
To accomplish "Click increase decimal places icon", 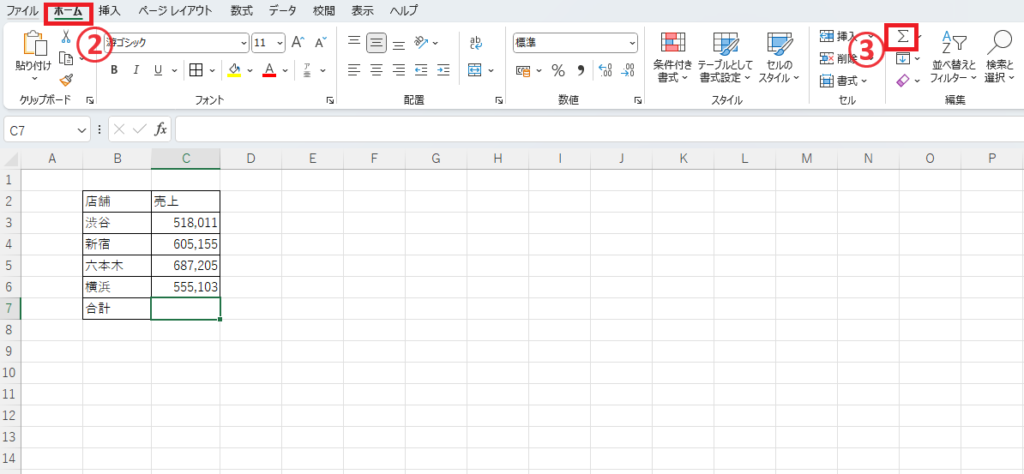I will 605,71.
